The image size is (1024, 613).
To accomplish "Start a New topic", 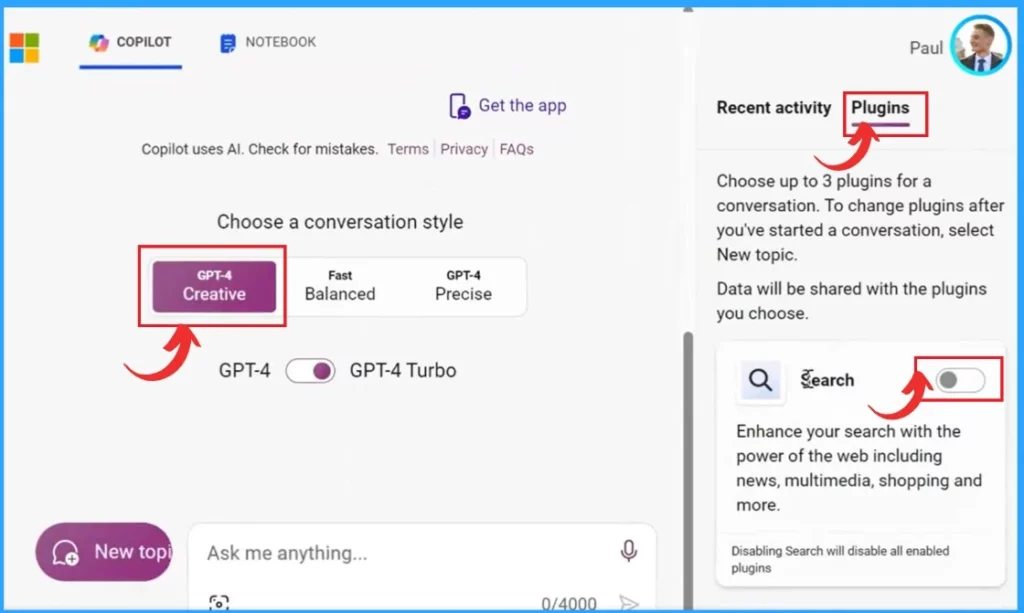I will pyautogui.click(x=104, y=552).
